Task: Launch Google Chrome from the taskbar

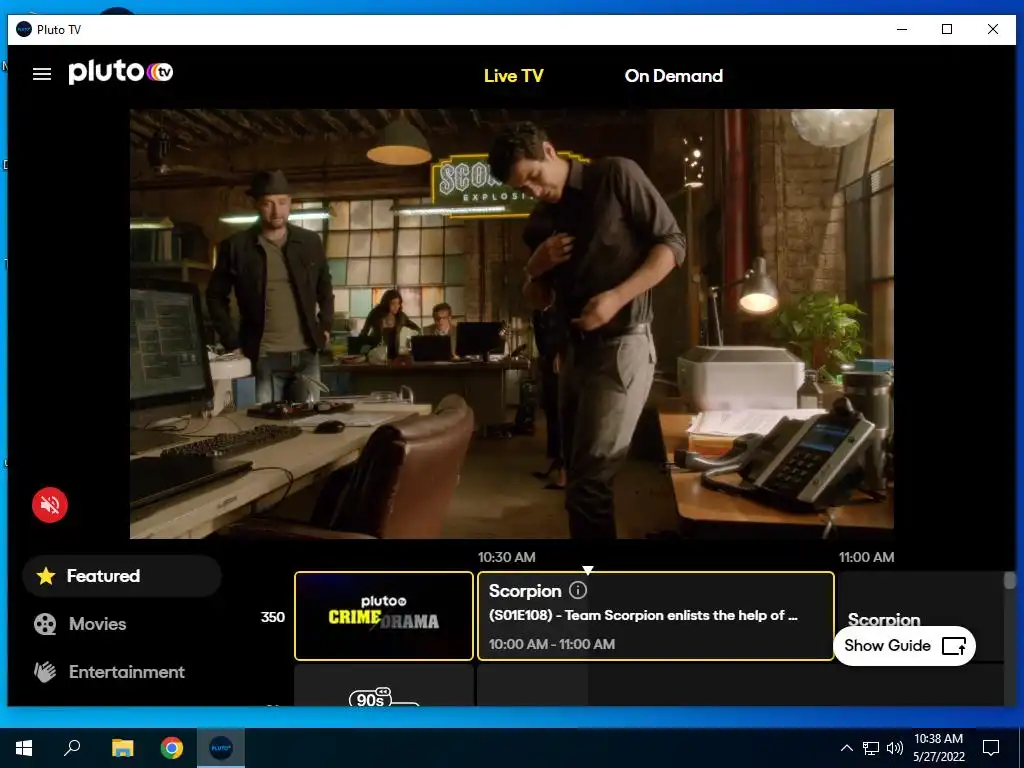Action: pos(172,748)
